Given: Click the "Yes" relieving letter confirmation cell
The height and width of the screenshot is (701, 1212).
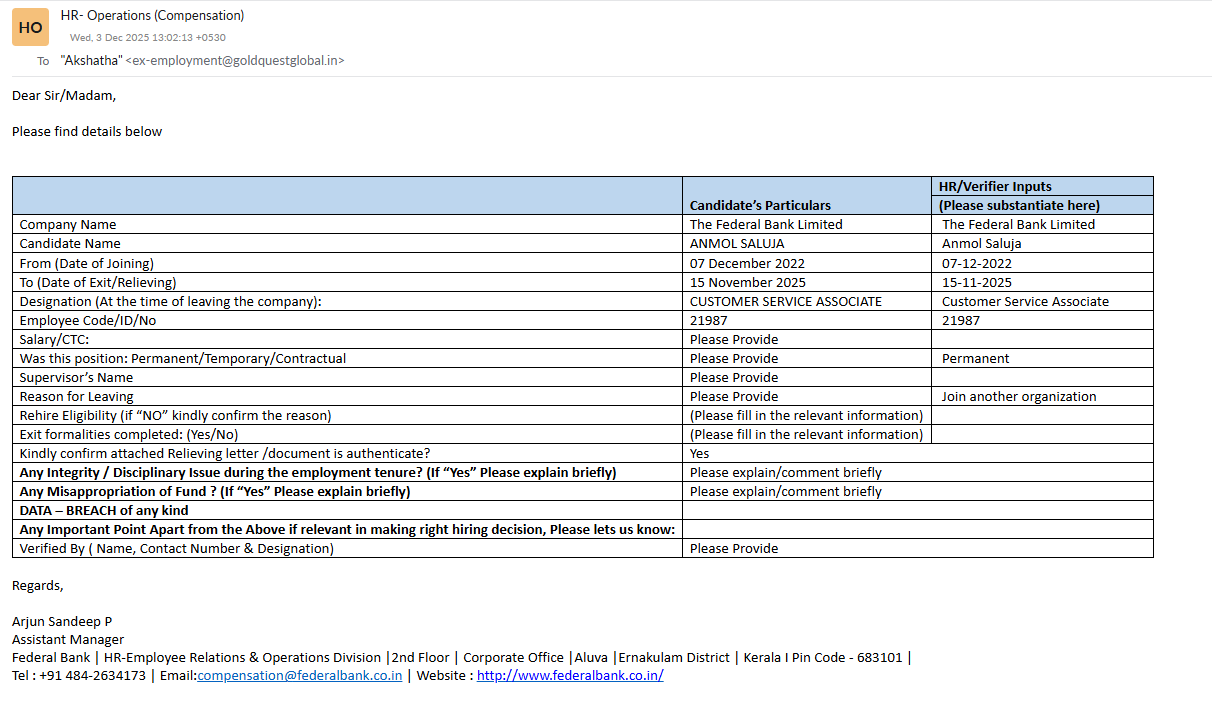Looking at the screenshot, I should tap(700, 453).
